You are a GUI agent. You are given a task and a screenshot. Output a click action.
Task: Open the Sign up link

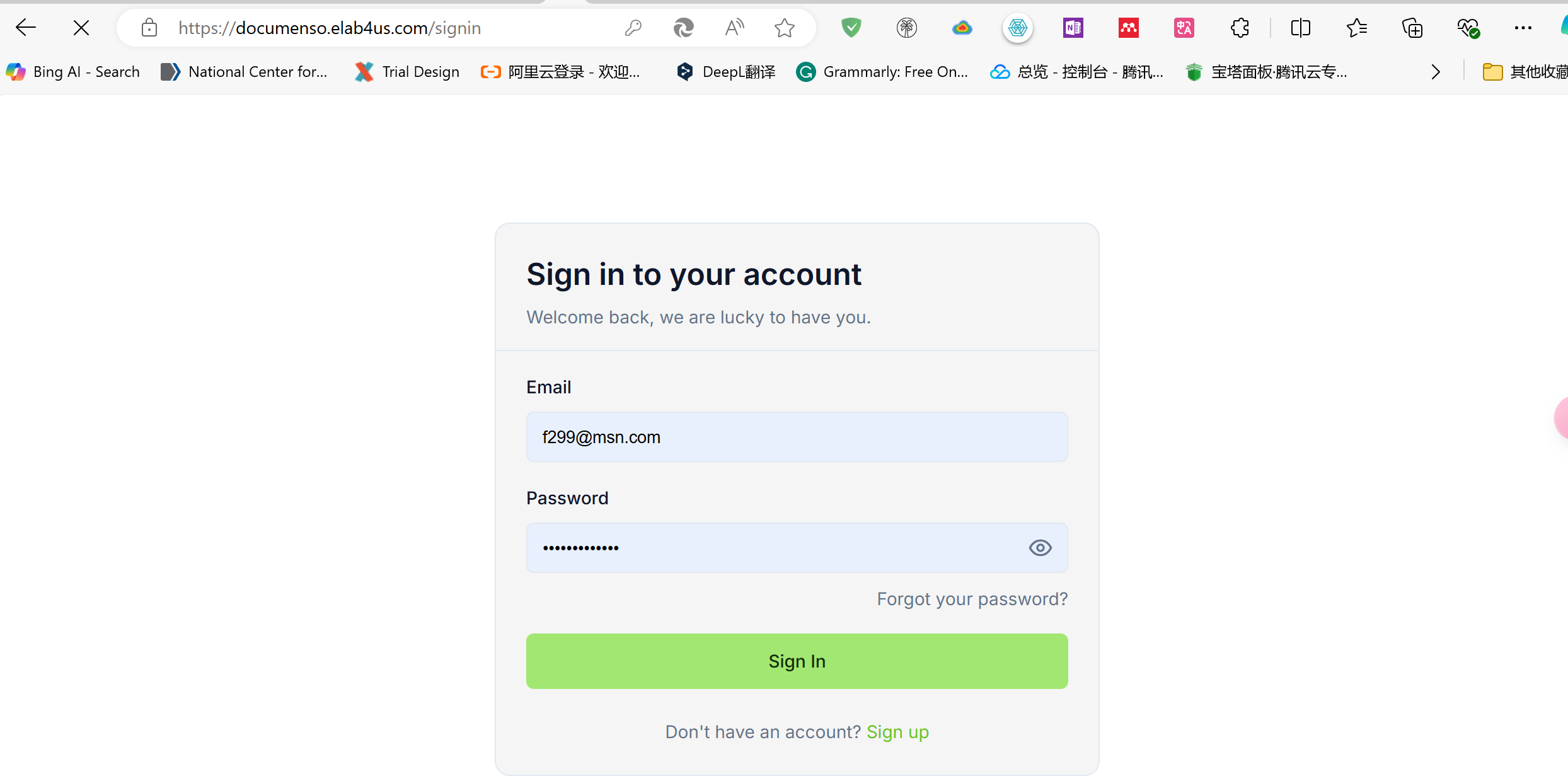[897, 732]
